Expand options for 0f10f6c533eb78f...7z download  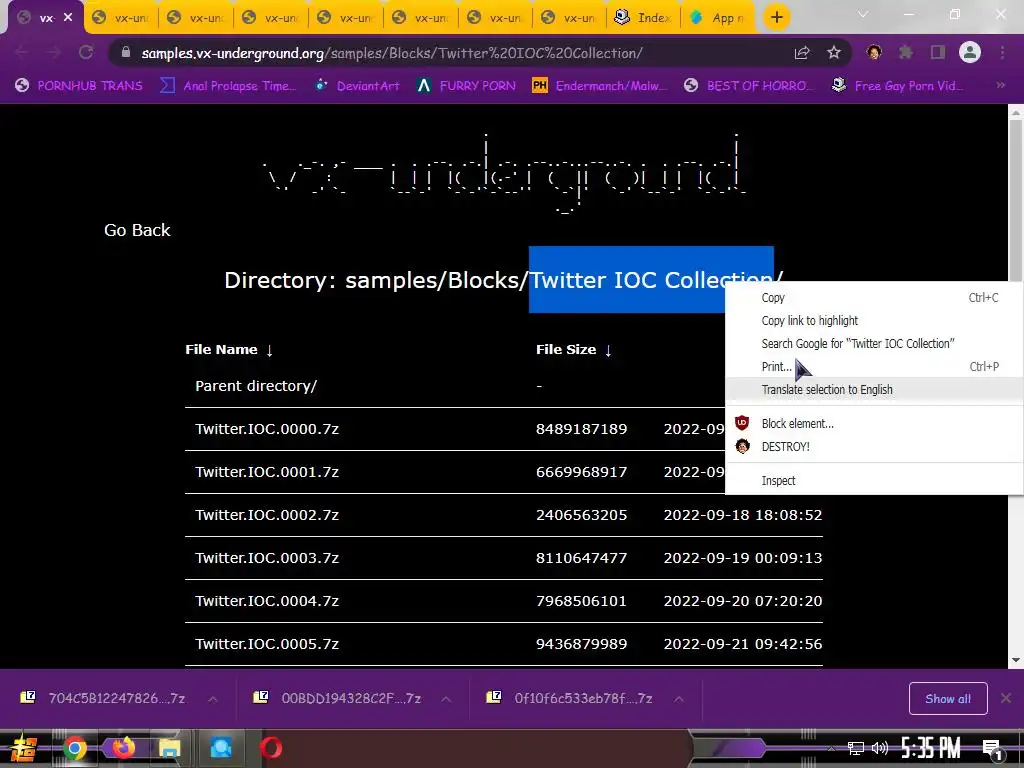[679, 699]
